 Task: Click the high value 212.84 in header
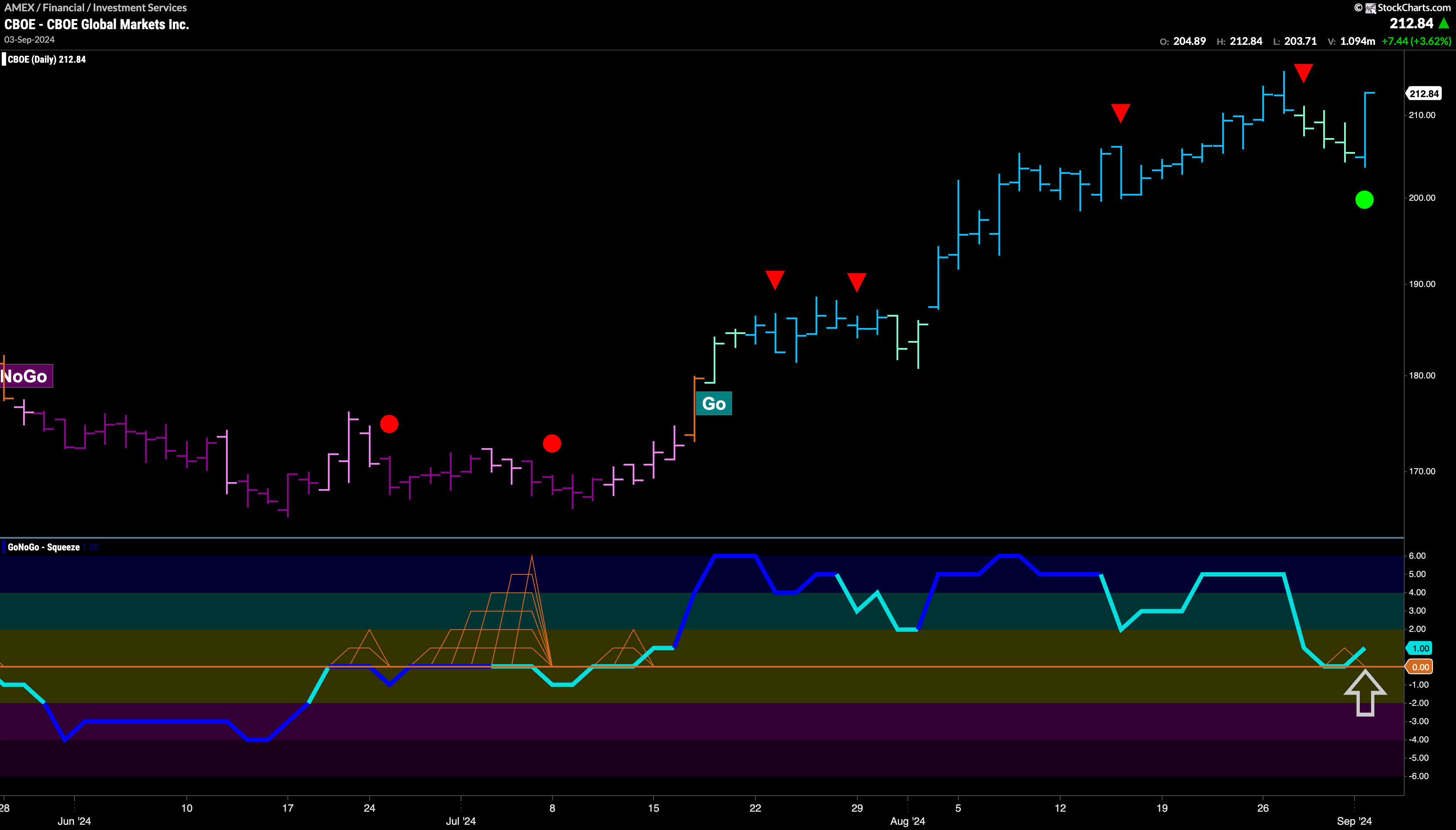(x=1246, y=41)
